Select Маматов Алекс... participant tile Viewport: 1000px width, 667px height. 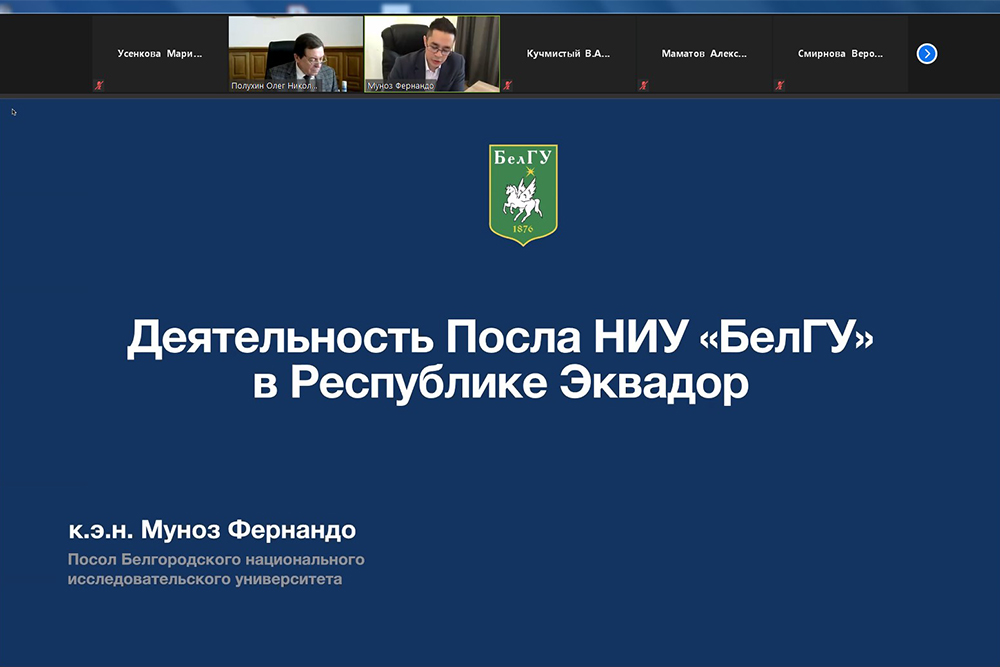[704, 54]
